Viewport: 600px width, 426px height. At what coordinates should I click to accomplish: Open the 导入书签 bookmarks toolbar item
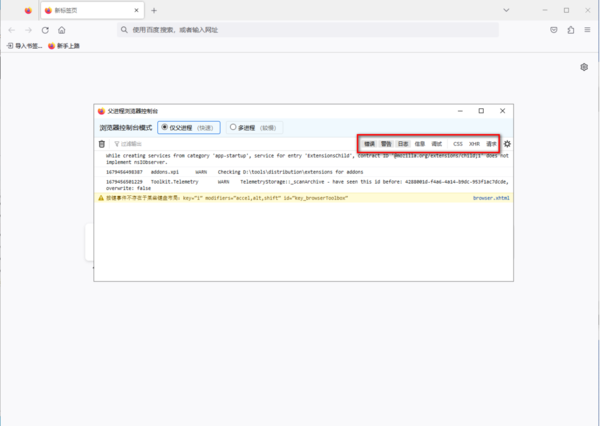pyautogui.click(x=24, y=46)
